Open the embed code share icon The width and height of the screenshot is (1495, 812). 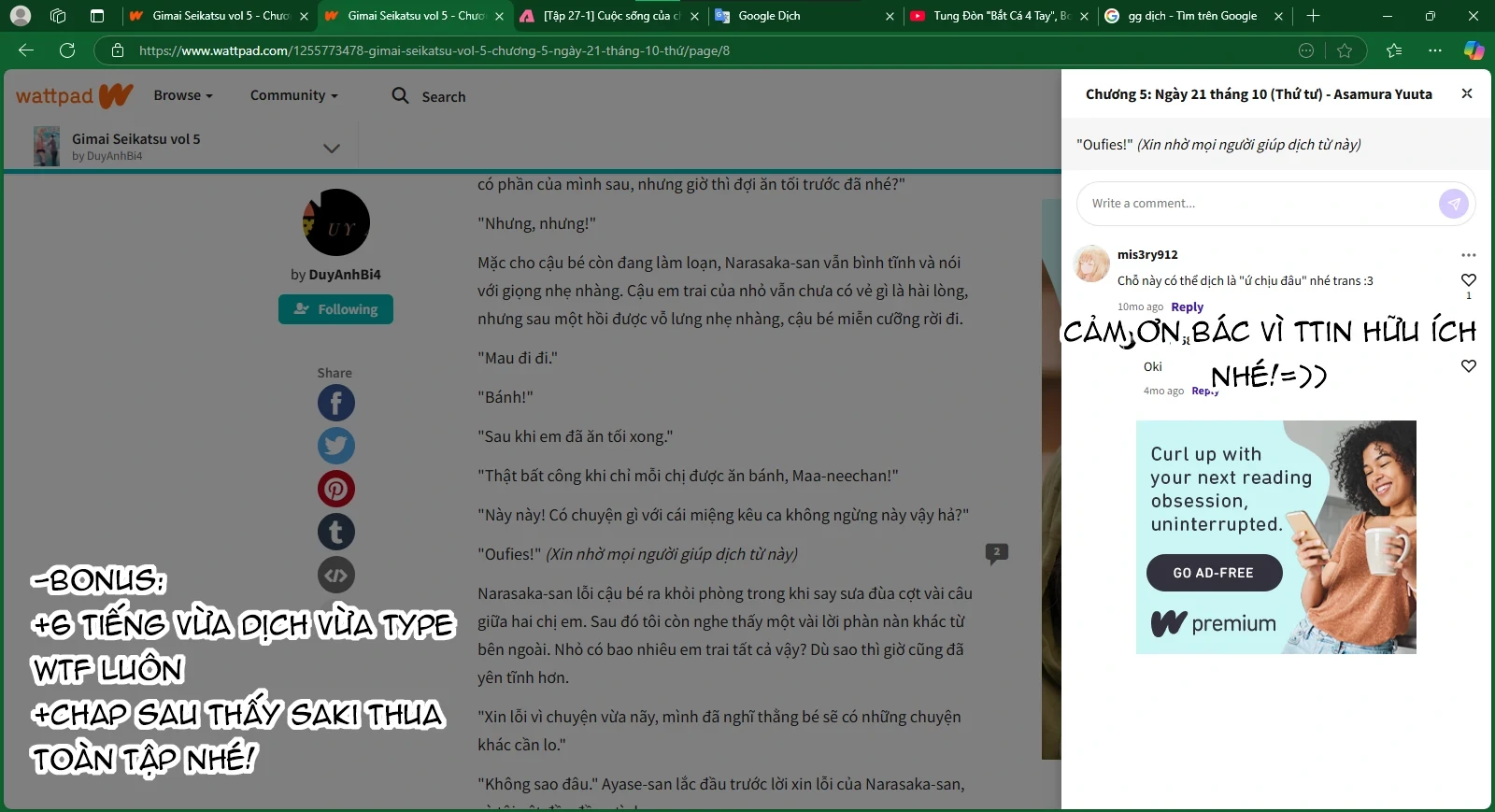coord(335,575)
